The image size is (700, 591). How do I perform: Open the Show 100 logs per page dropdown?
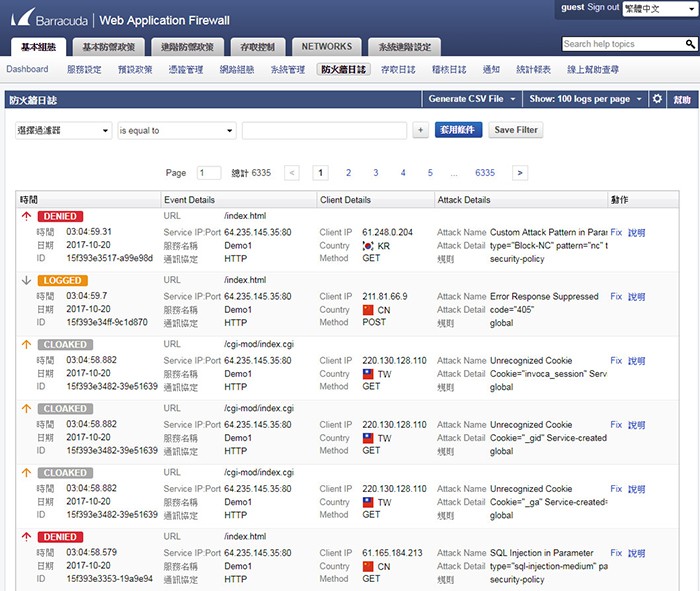tap(585, 99)
